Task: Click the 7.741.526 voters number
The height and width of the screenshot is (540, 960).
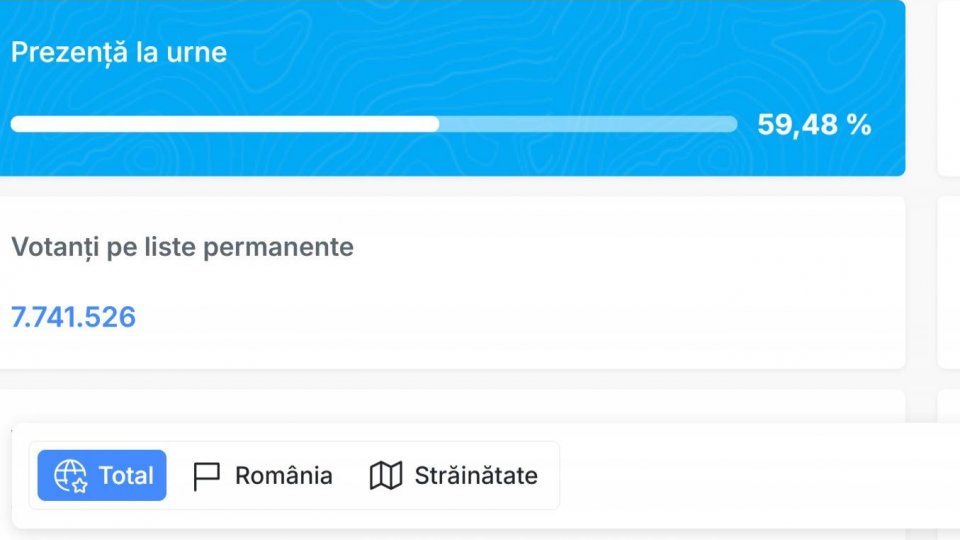Action: pyautogui.click(x=73, y=317)
